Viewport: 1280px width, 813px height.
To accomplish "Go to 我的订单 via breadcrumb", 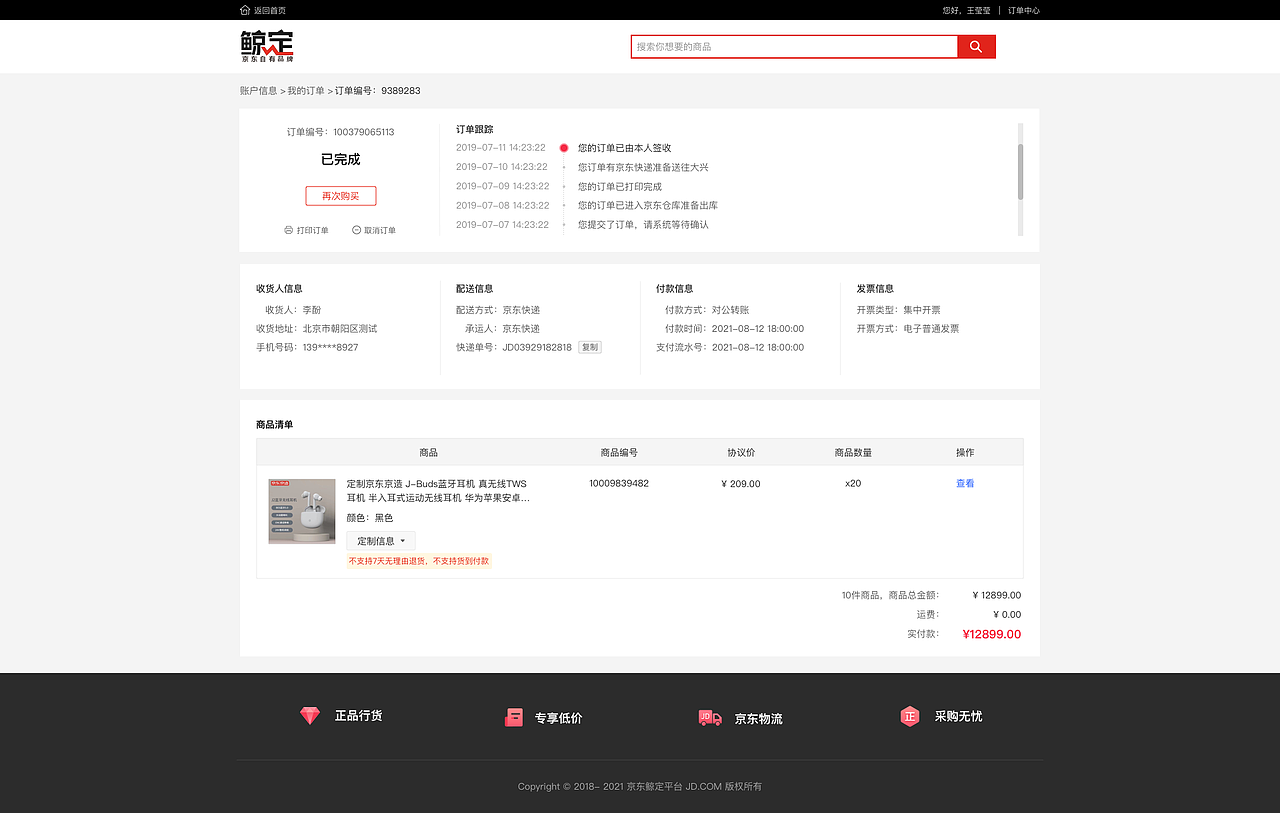I will [x=305, y=90].
